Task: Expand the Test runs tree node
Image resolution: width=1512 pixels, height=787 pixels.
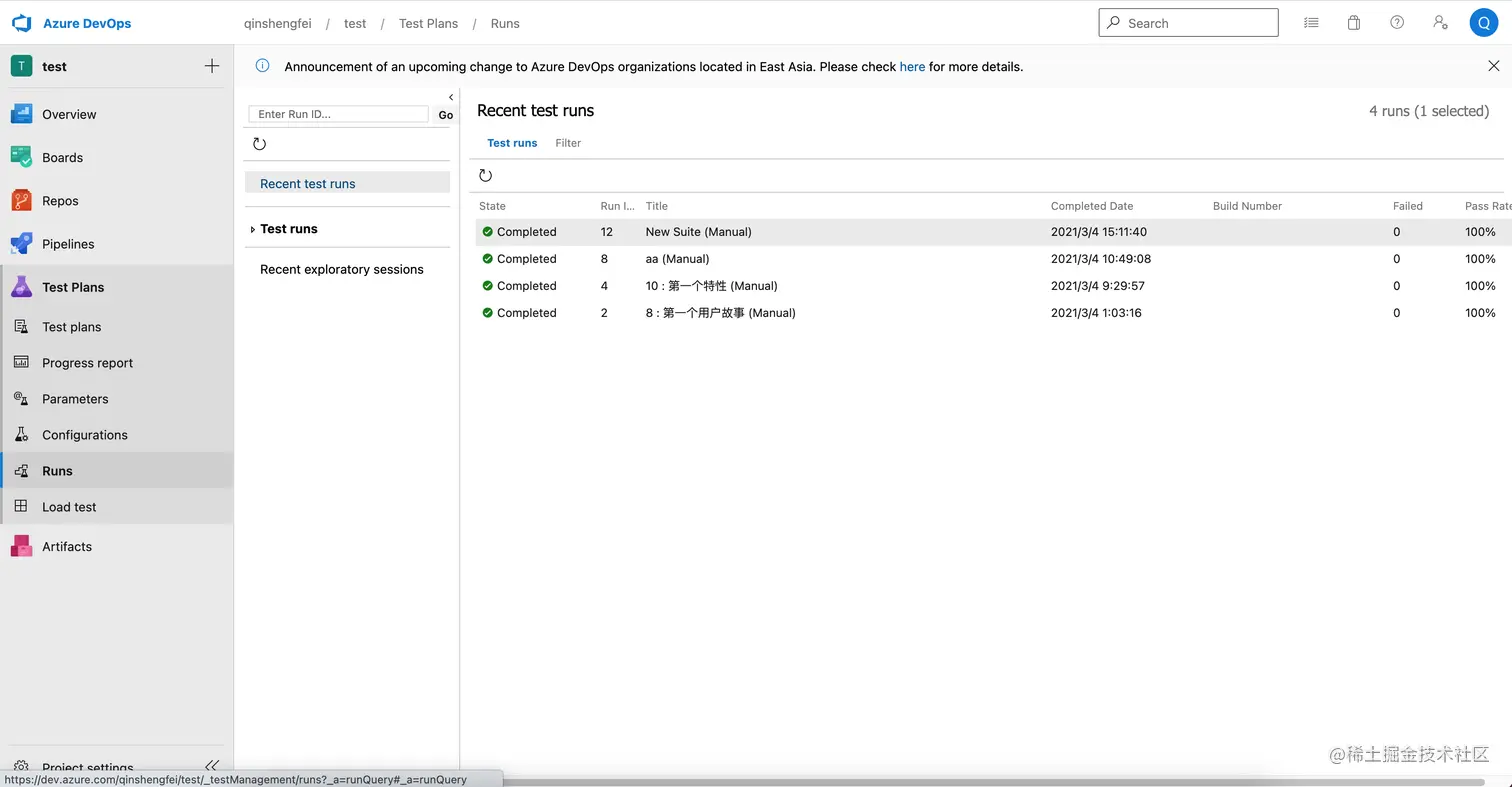Action: [252, 229]
